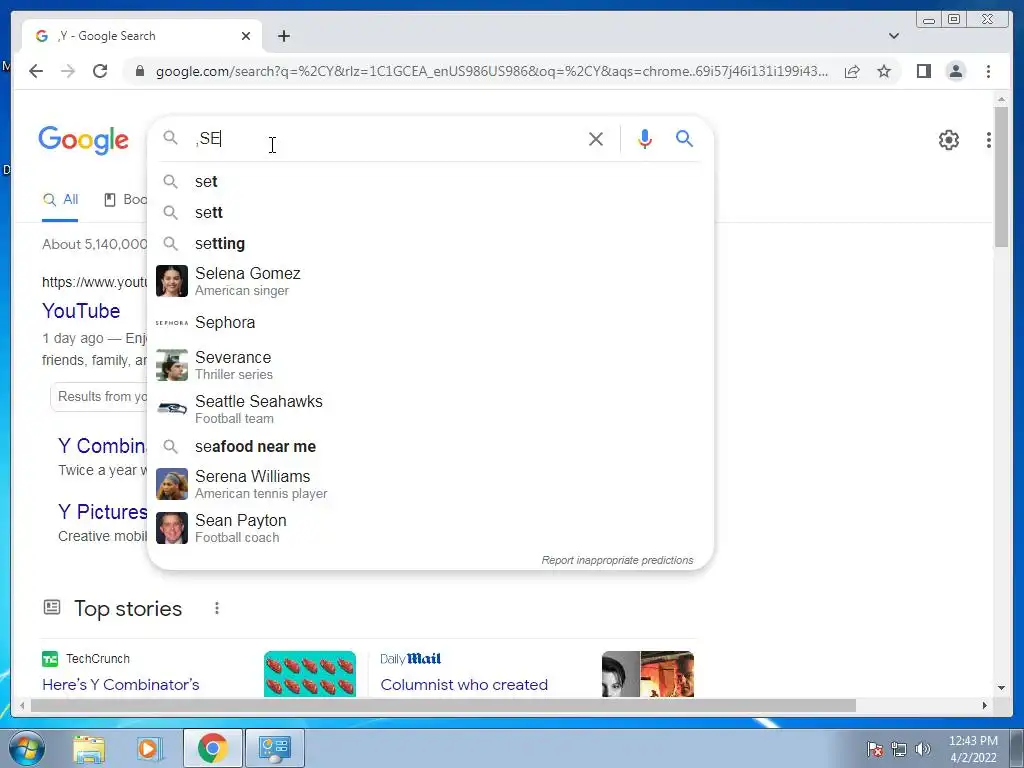Open TechCrunch 'Here's Y Combinator's' story

pos(121,684)
